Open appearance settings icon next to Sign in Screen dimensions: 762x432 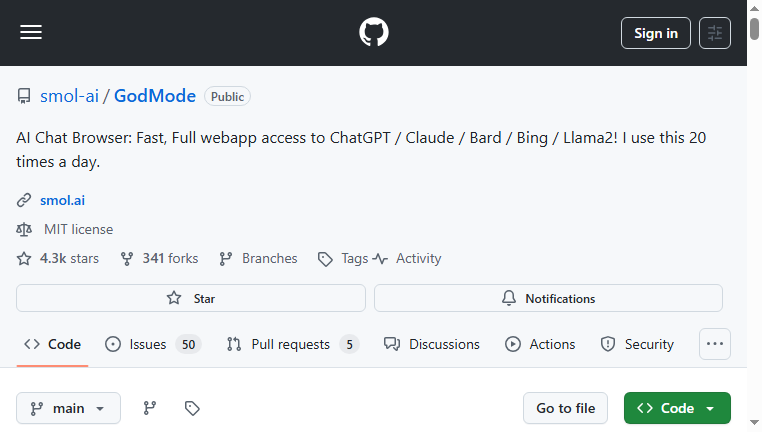point(714,33)
